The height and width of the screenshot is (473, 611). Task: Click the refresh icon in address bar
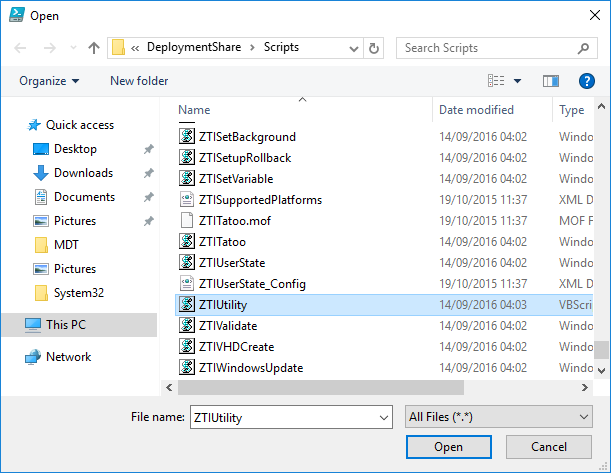[x=374, y=48]
